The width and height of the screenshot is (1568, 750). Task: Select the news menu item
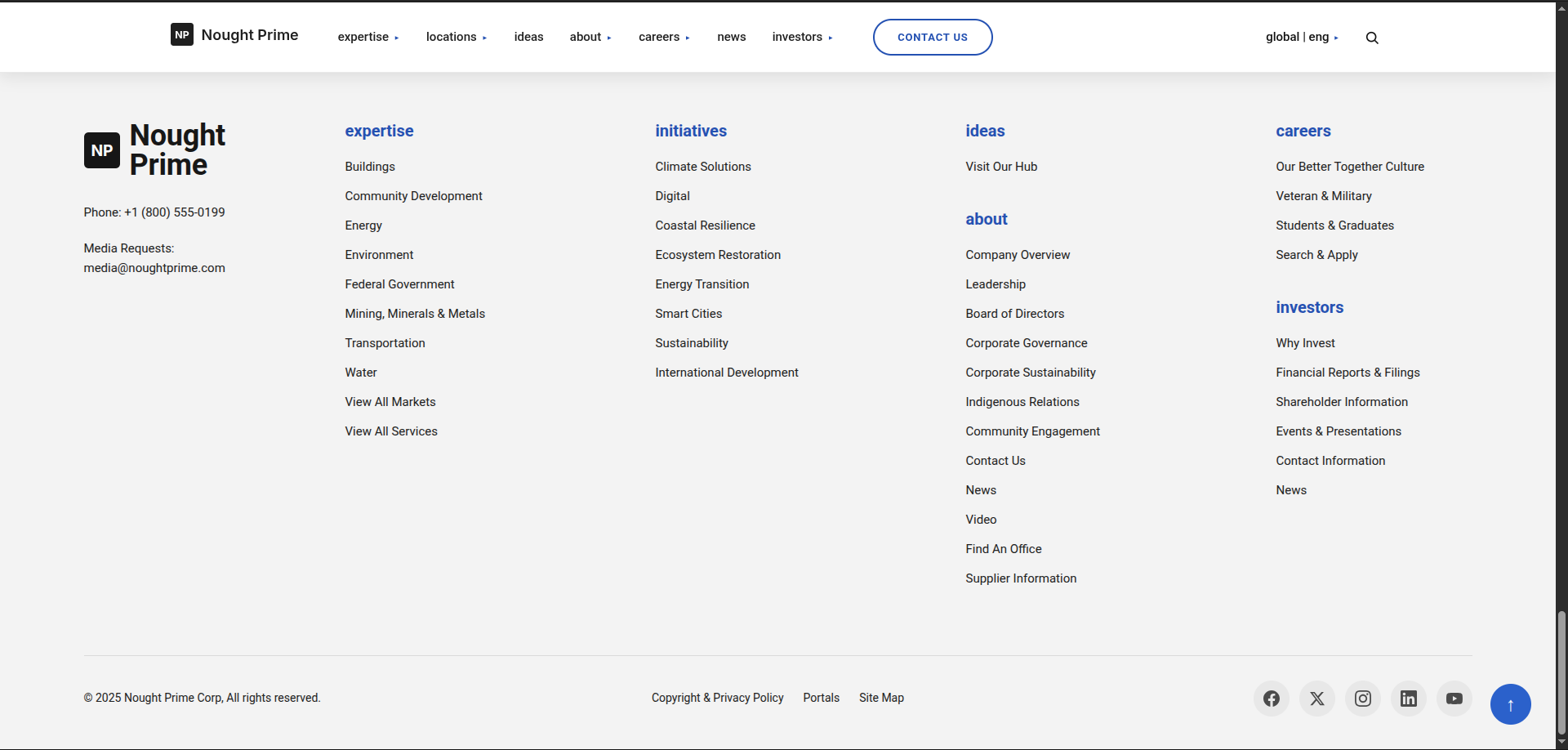(x=731, y=37)
